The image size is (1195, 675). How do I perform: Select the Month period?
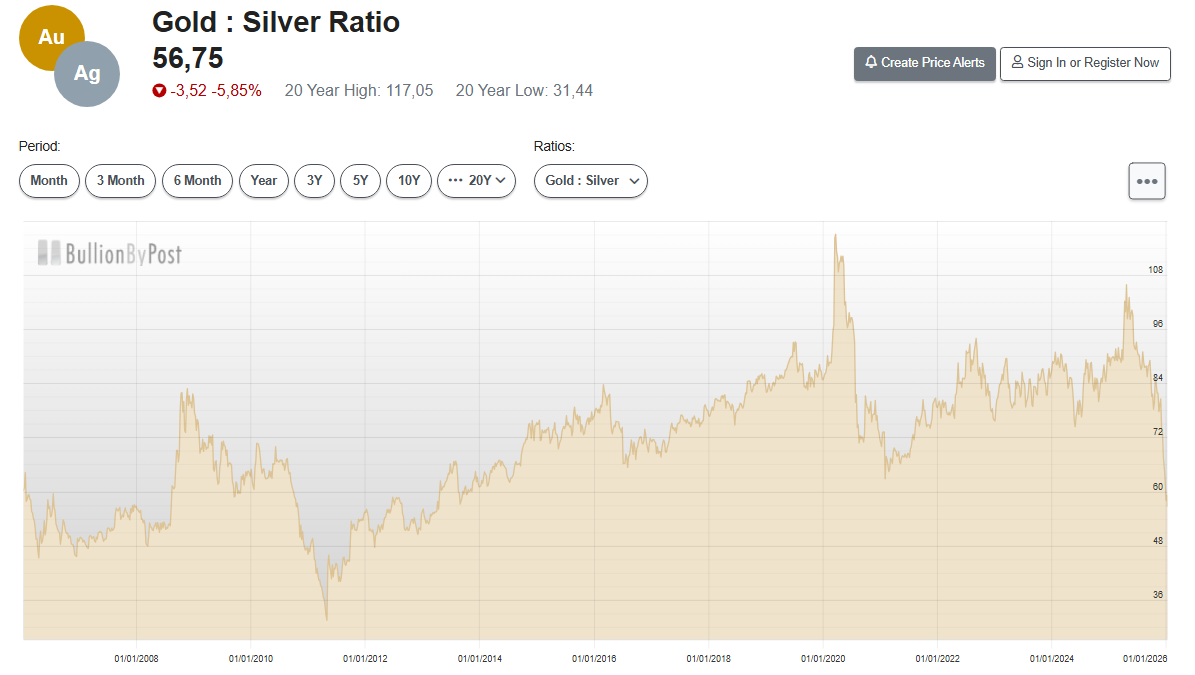[49, 181]
